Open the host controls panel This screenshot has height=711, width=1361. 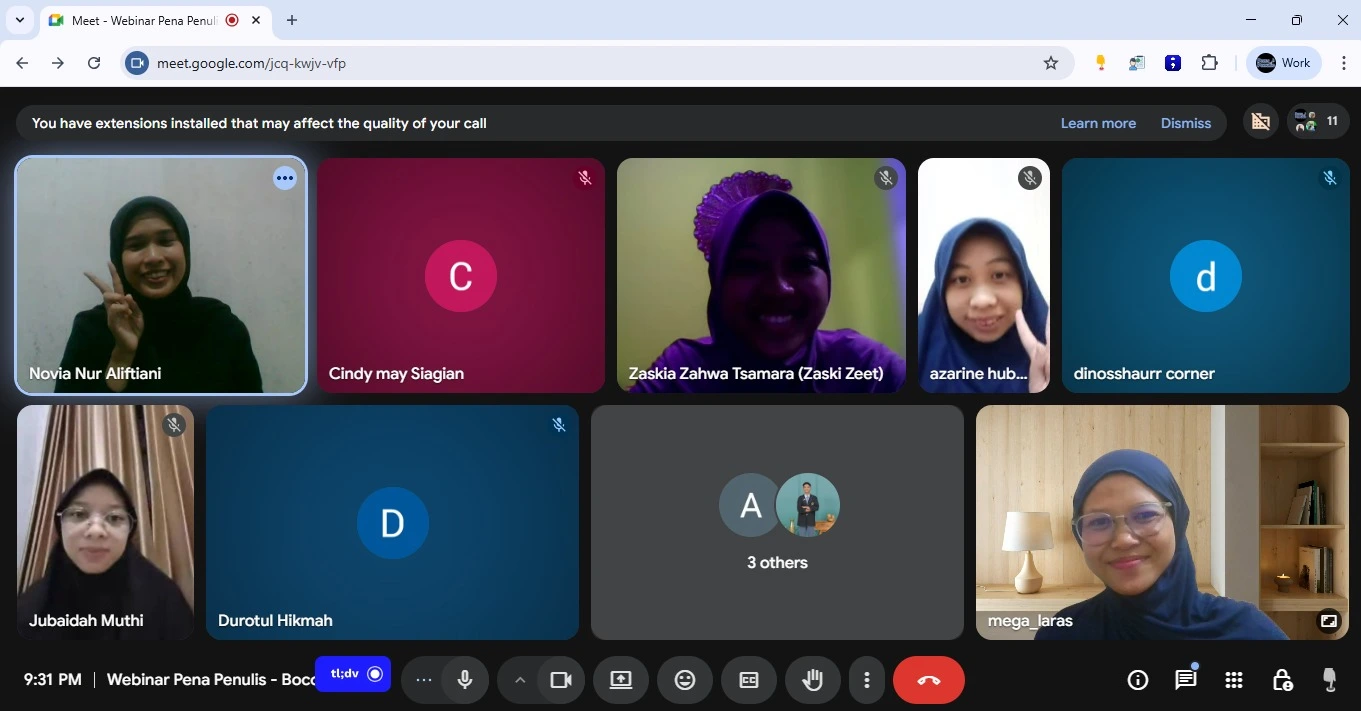1281,680
